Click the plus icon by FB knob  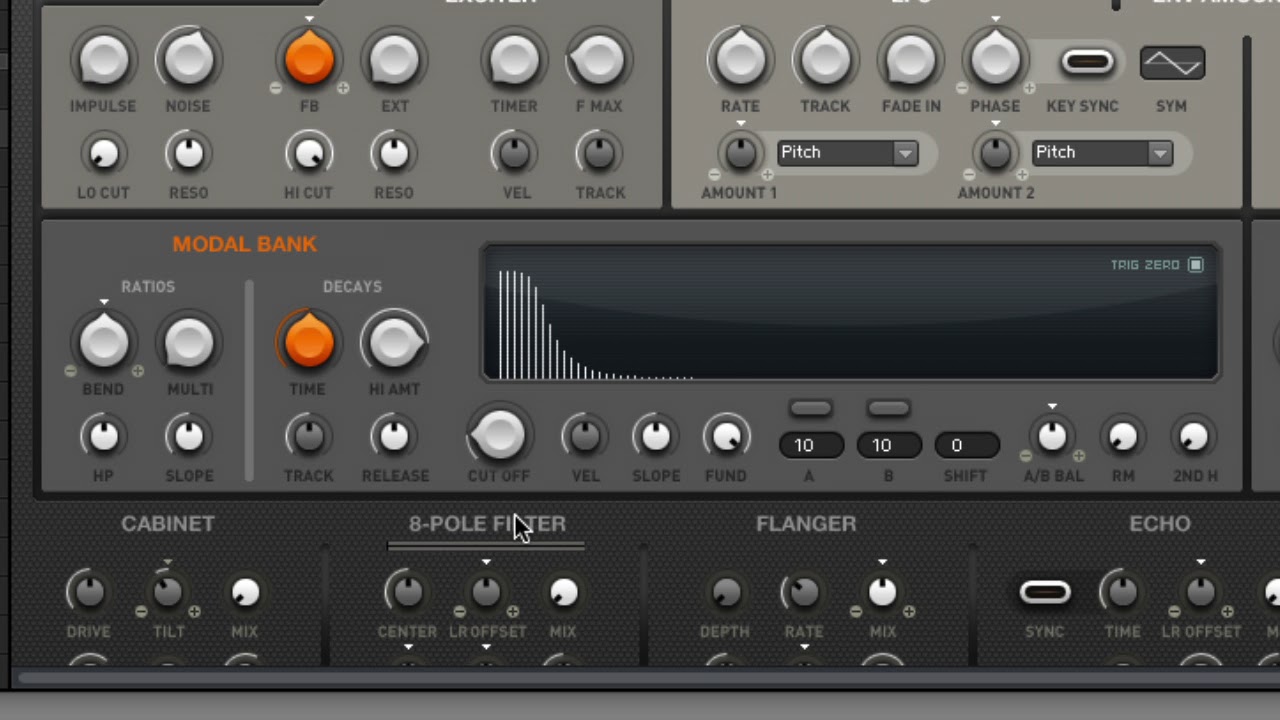343,88
